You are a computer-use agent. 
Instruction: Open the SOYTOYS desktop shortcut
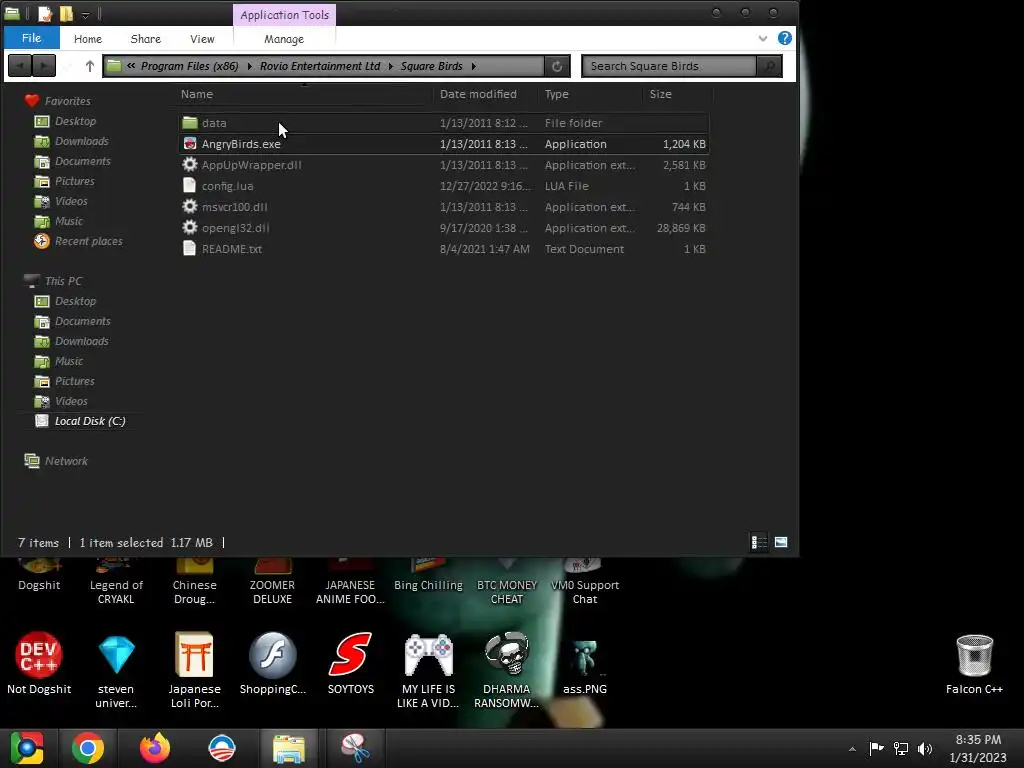pyautogui.click(x=351, y=663)
